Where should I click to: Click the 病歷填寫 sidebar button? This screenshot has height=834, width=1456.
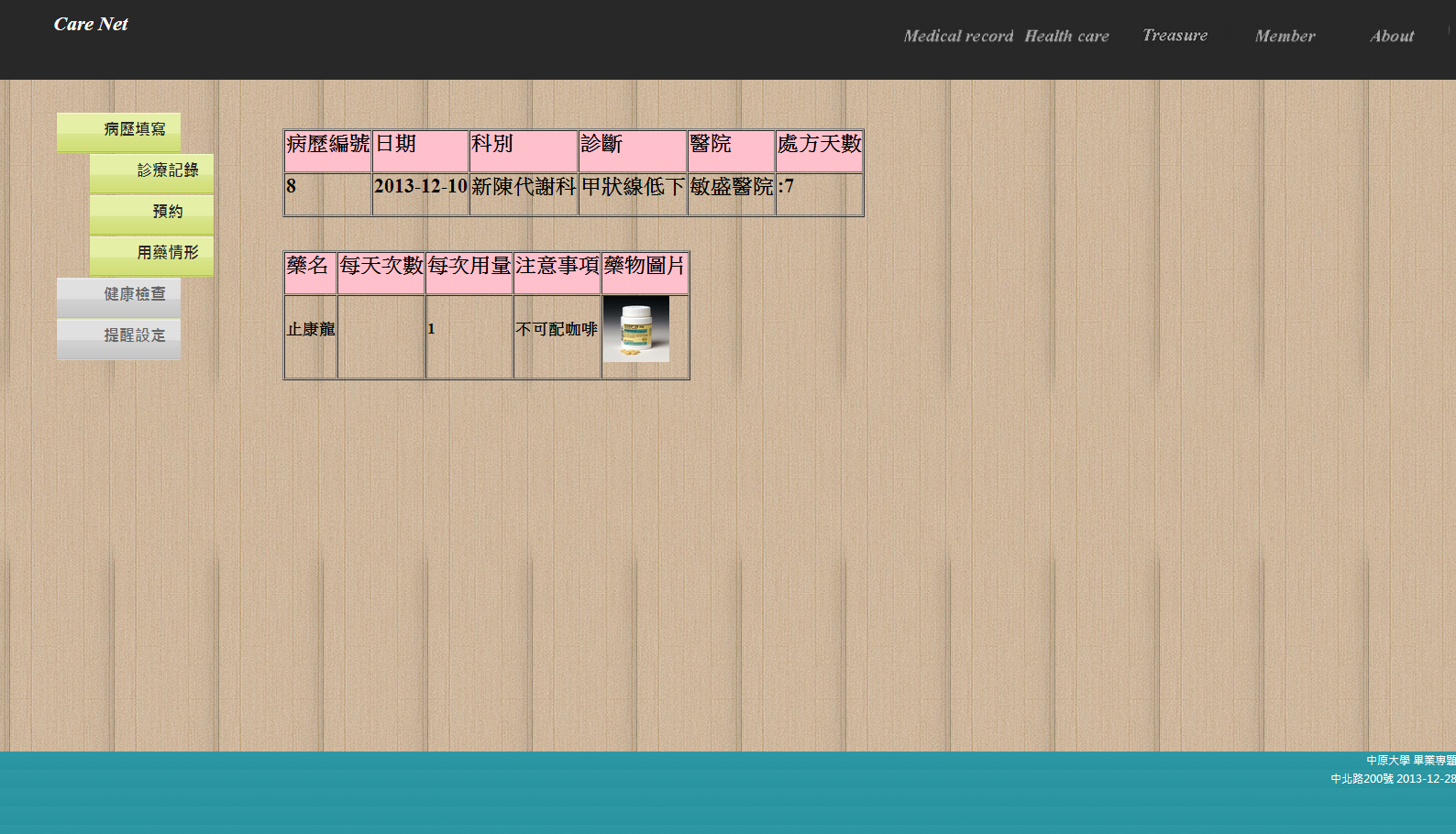pos(119,131)
